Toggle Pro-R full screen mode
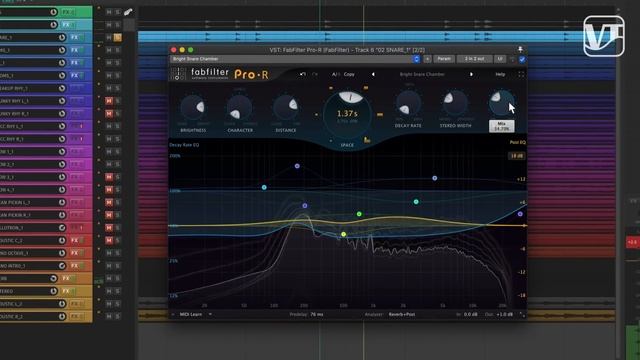The width and height of the screenshot is (640, 360). (521, 74)
